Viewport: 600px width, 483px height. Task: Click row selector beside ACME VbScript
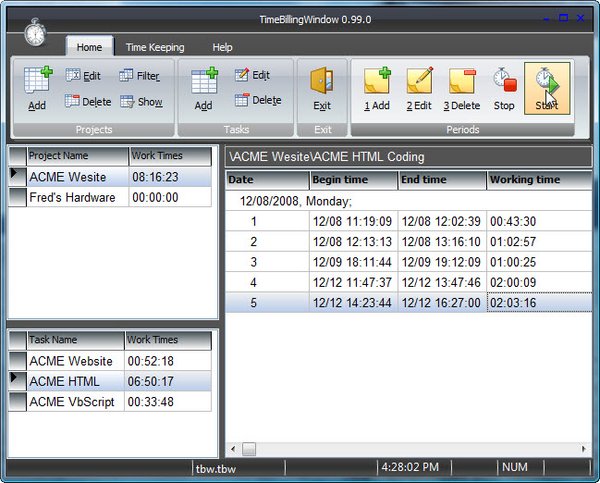coord(17,401)
